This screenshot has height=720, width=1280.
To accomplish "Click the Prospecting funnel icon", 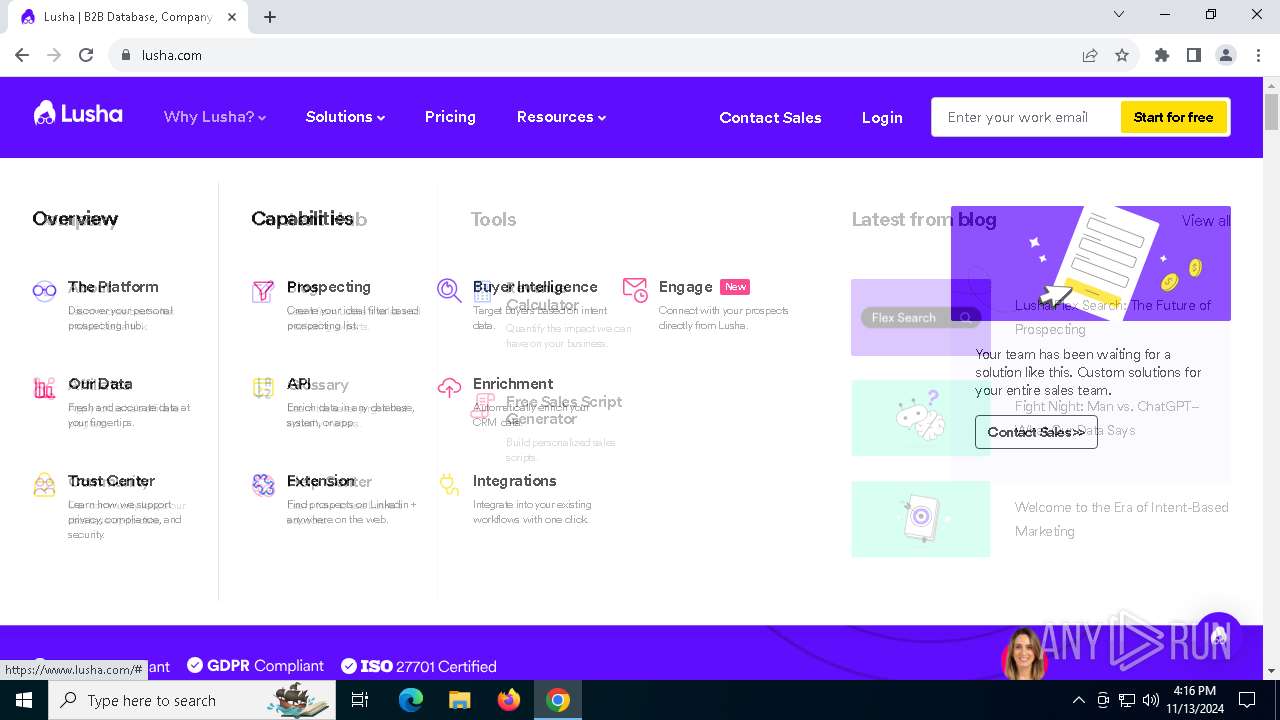I will pyautogui.click(x=263, y=291).
